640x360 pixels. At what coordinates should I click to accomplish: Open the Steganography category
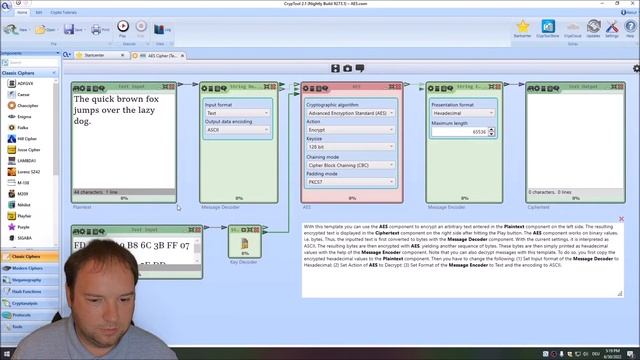pos(30,280)
